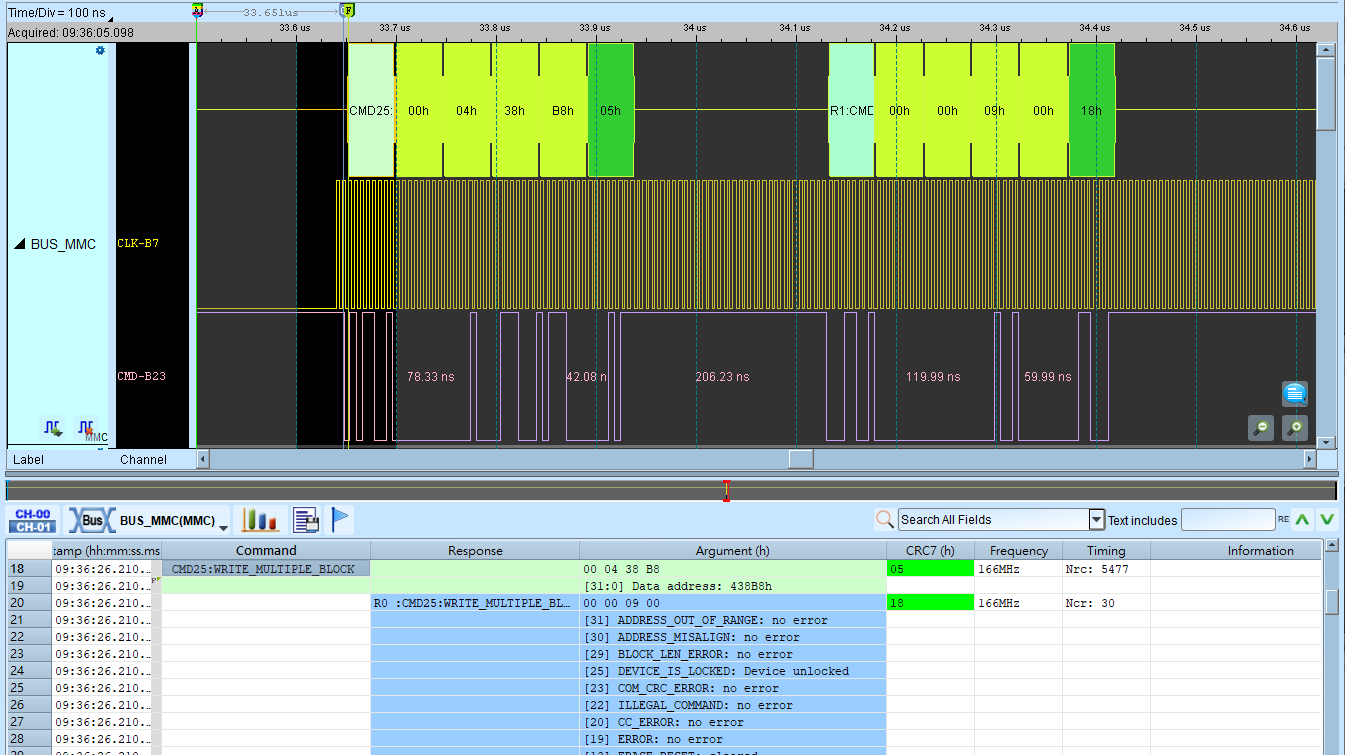Click the Information column header
This screenshot has width=1345, height=755.
click(1237, 550)
